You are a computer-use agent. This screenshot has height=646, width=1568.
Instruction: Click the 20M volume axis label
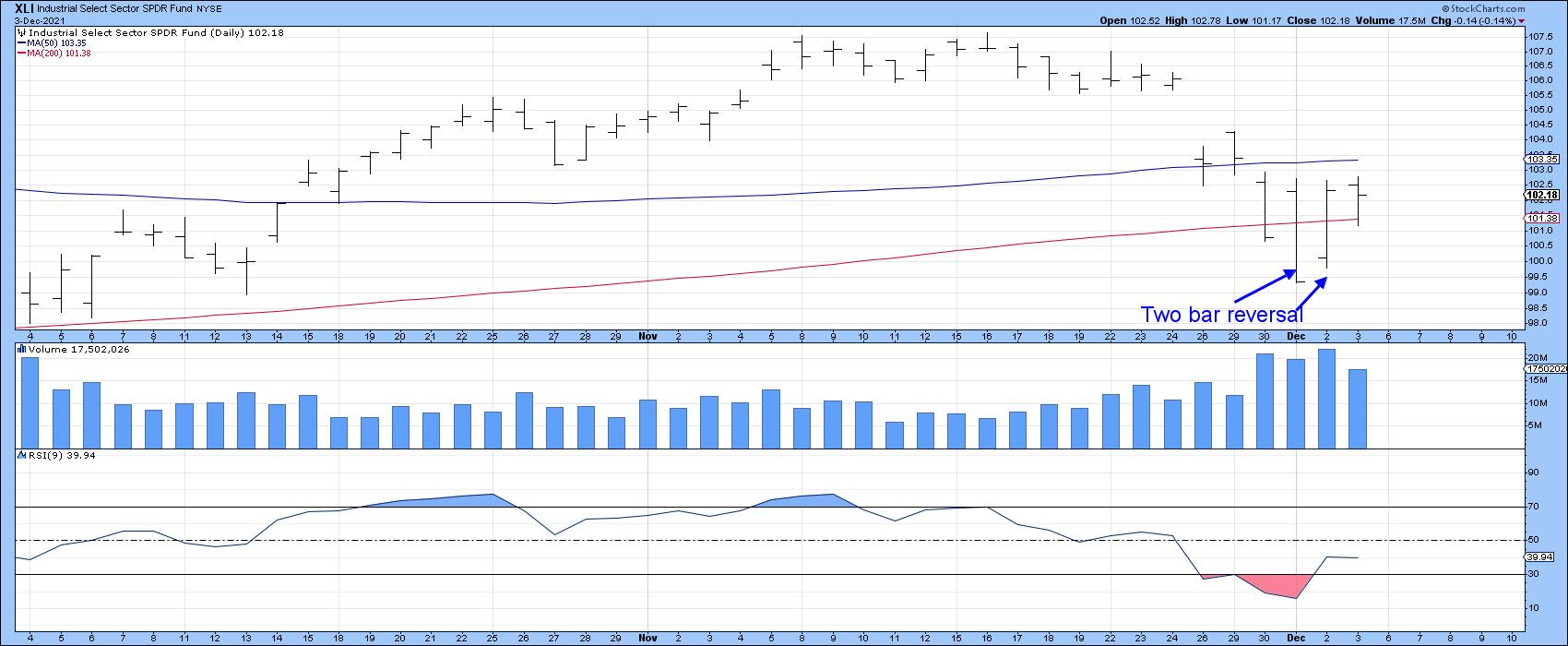[1538, 357]
